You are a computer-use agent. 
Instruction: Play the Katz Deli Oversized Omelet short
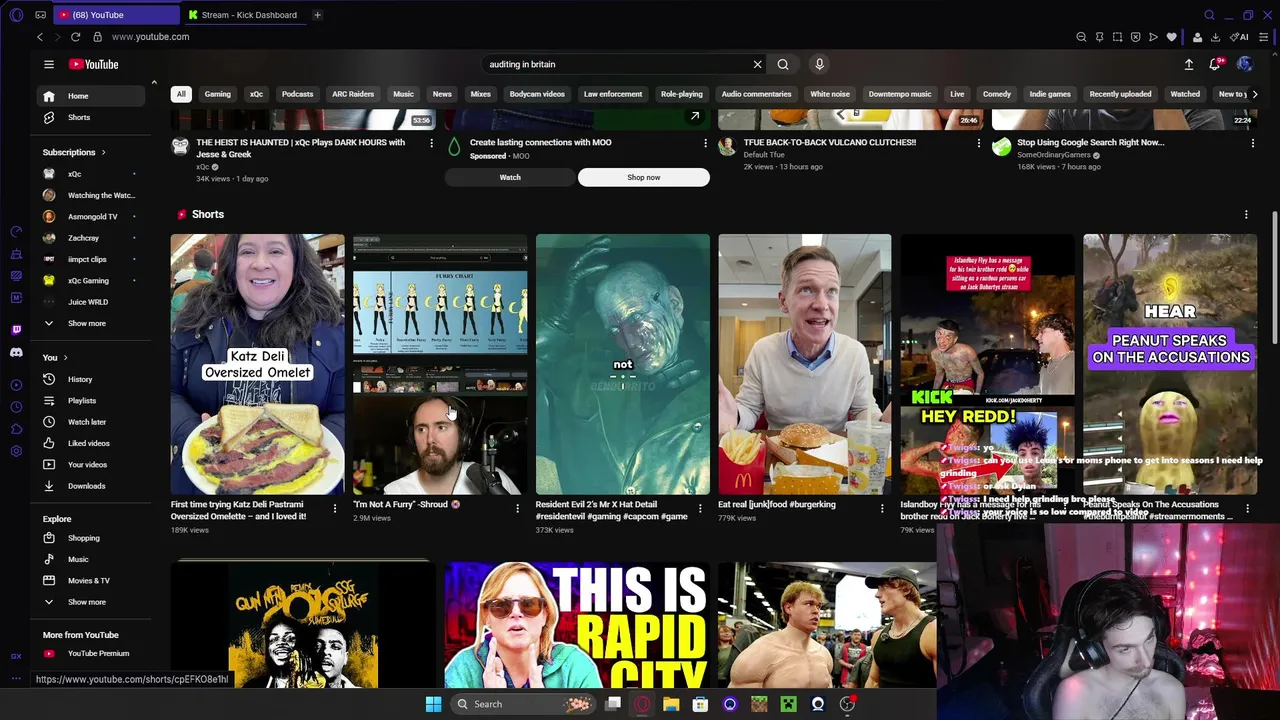[x=257, y=364]
